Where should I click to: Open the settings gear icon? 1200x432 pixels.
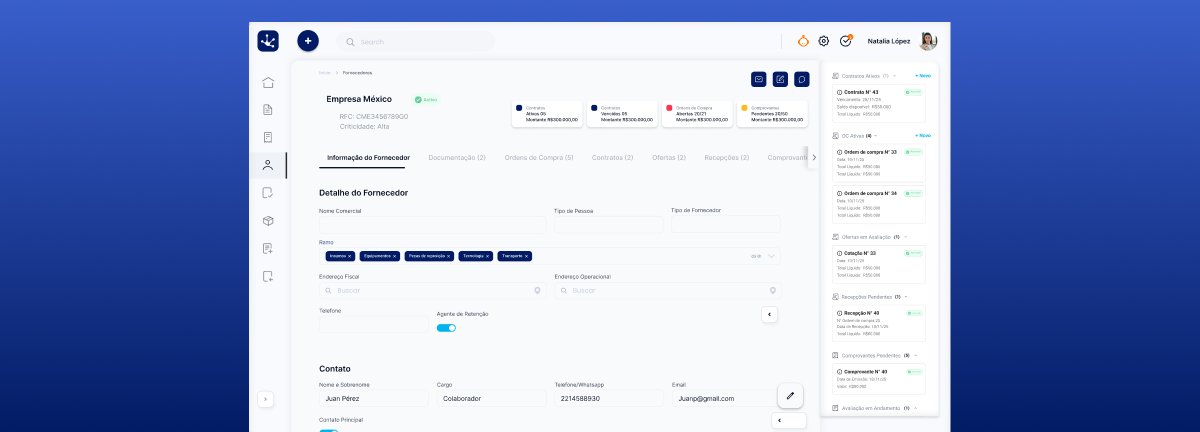click(x=824, y=41)
